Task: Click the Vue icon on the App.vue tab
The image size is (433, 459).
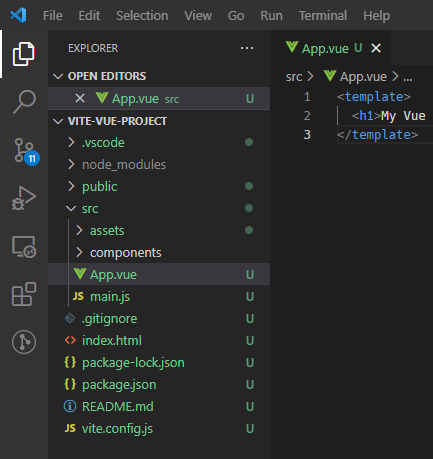Action: 292,47
